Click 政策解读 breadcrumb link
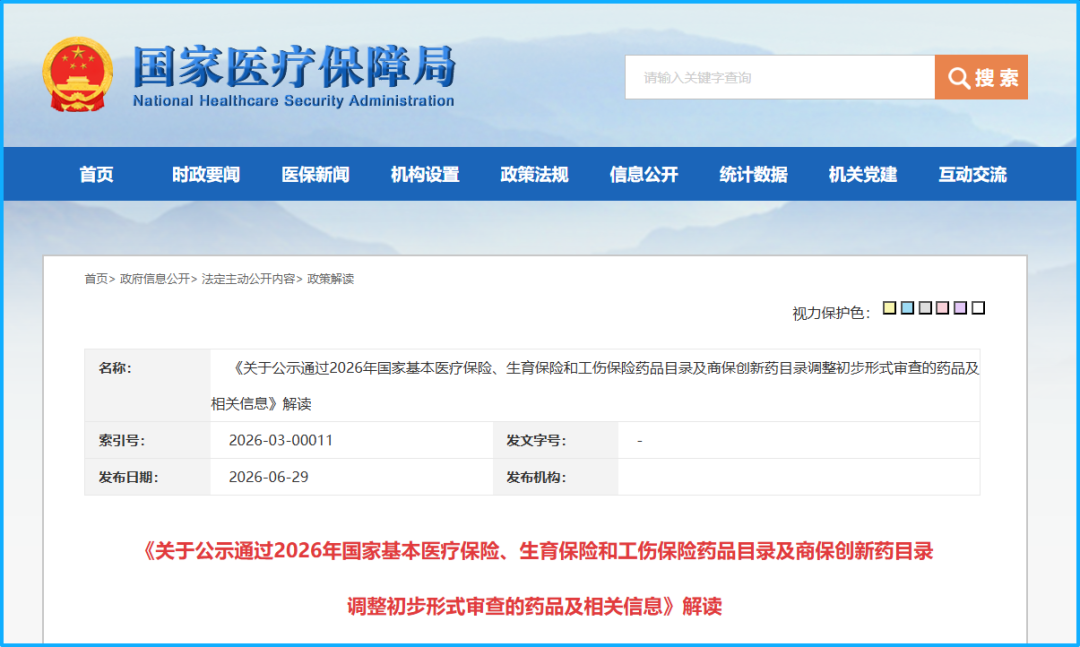 click(x=331, y=278)
